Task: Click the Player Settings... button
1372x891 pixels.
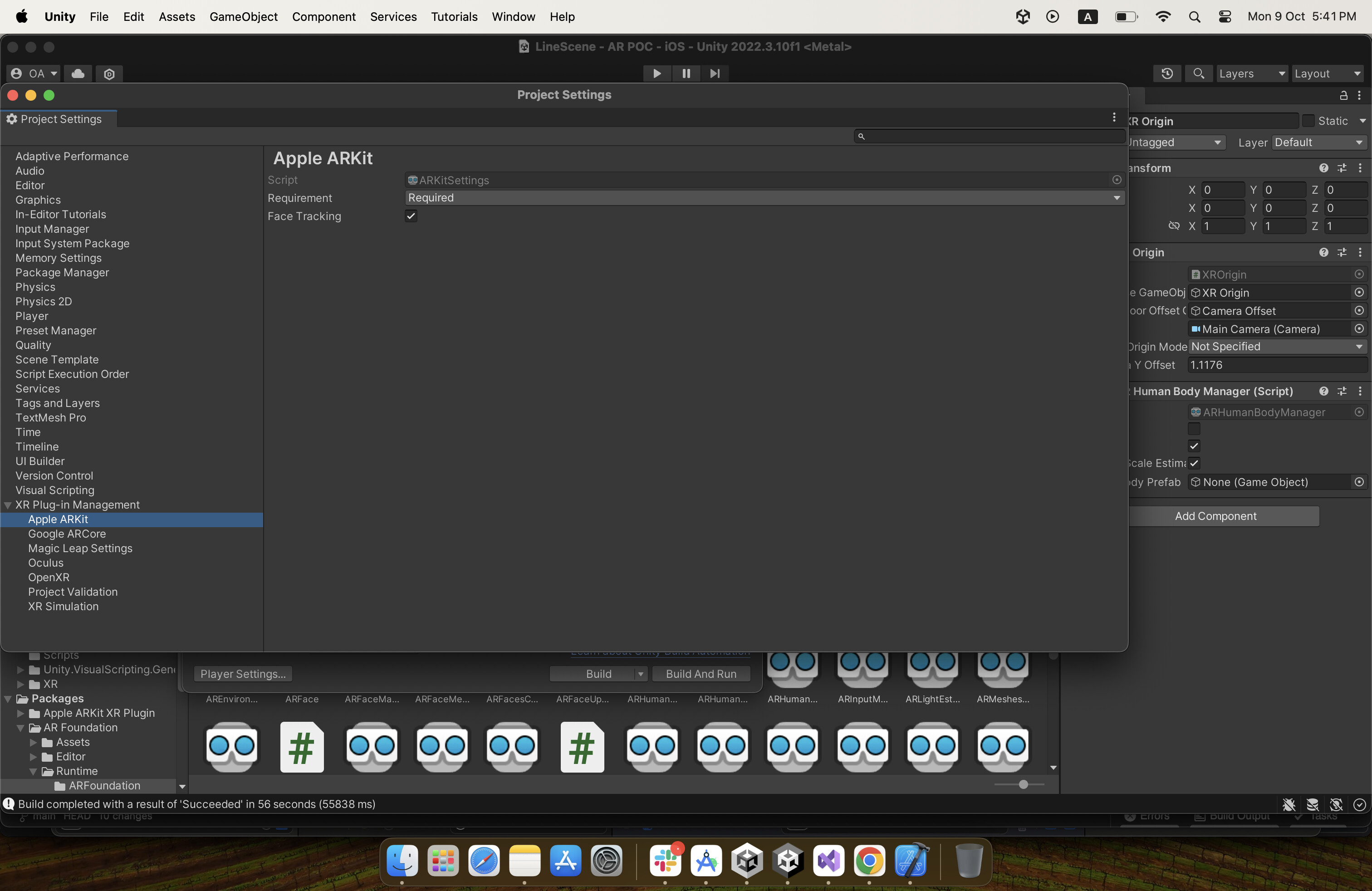Action: click(243, 674)
